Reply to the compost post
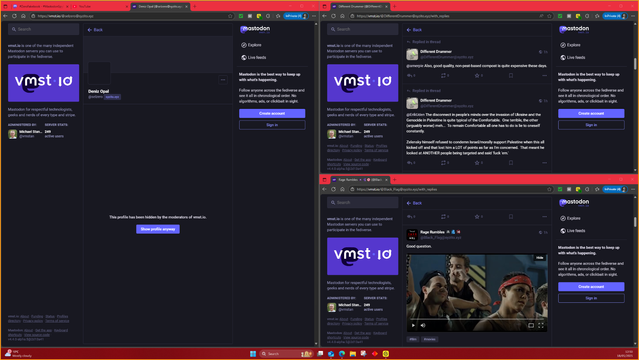 point(410,75)
